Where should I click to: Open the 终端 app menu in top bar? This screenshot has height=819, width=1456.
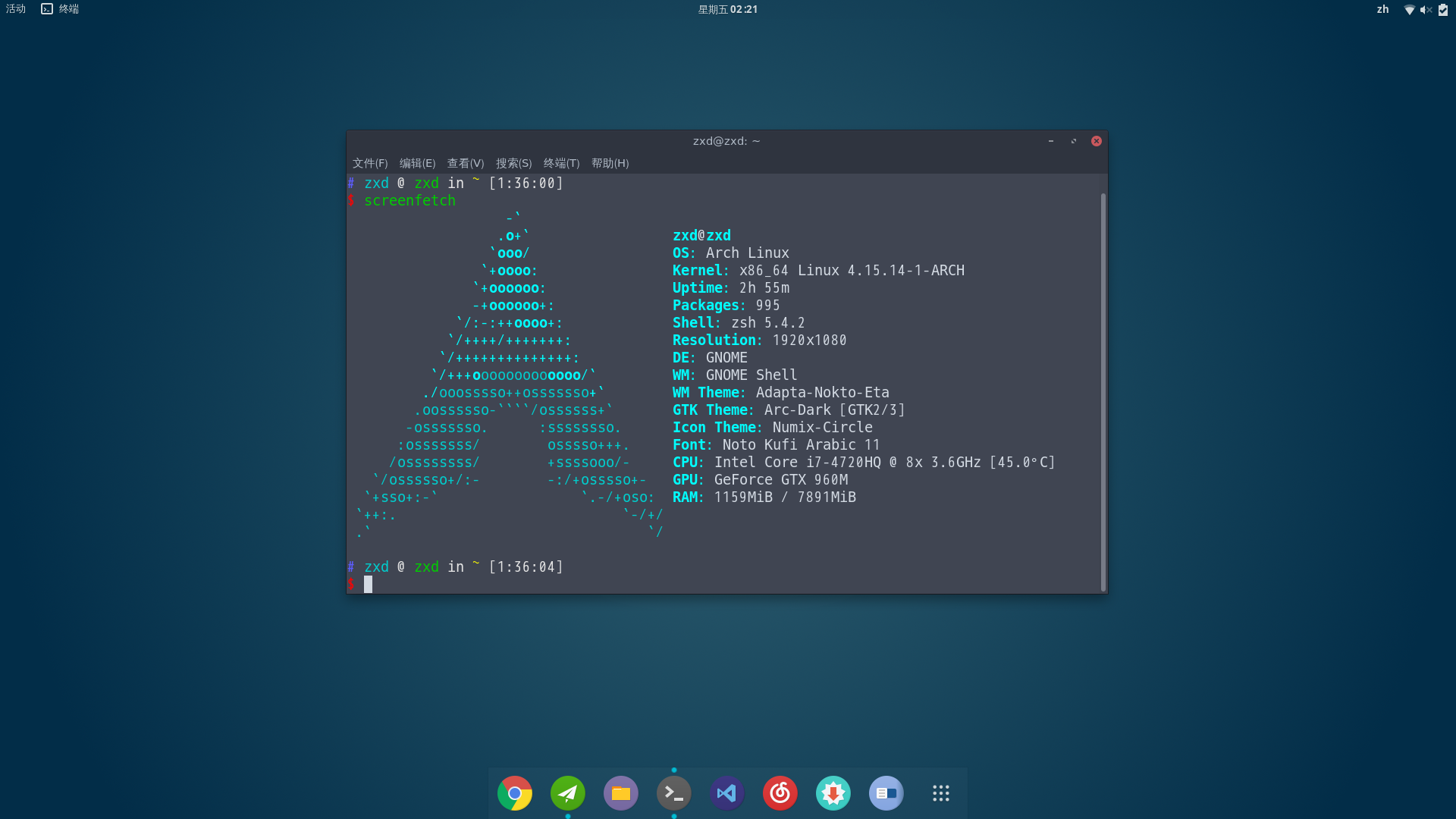(60, 9)
